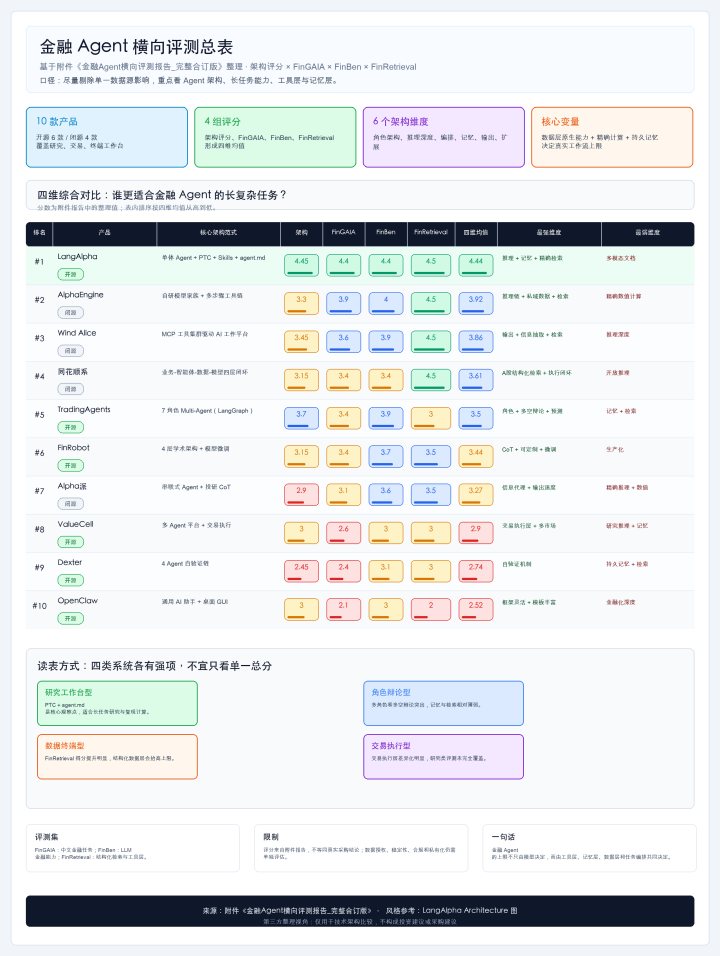Click the ValueCell product name
Viewport: 720px width, 956px height.
coord(76,524)
